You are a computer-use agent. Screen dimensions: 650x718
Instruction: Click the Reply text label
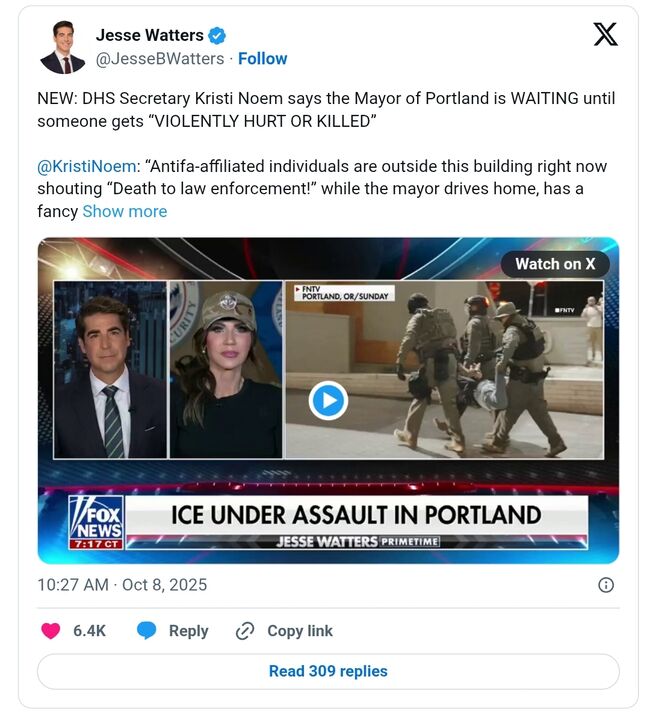tap(188, 631)
